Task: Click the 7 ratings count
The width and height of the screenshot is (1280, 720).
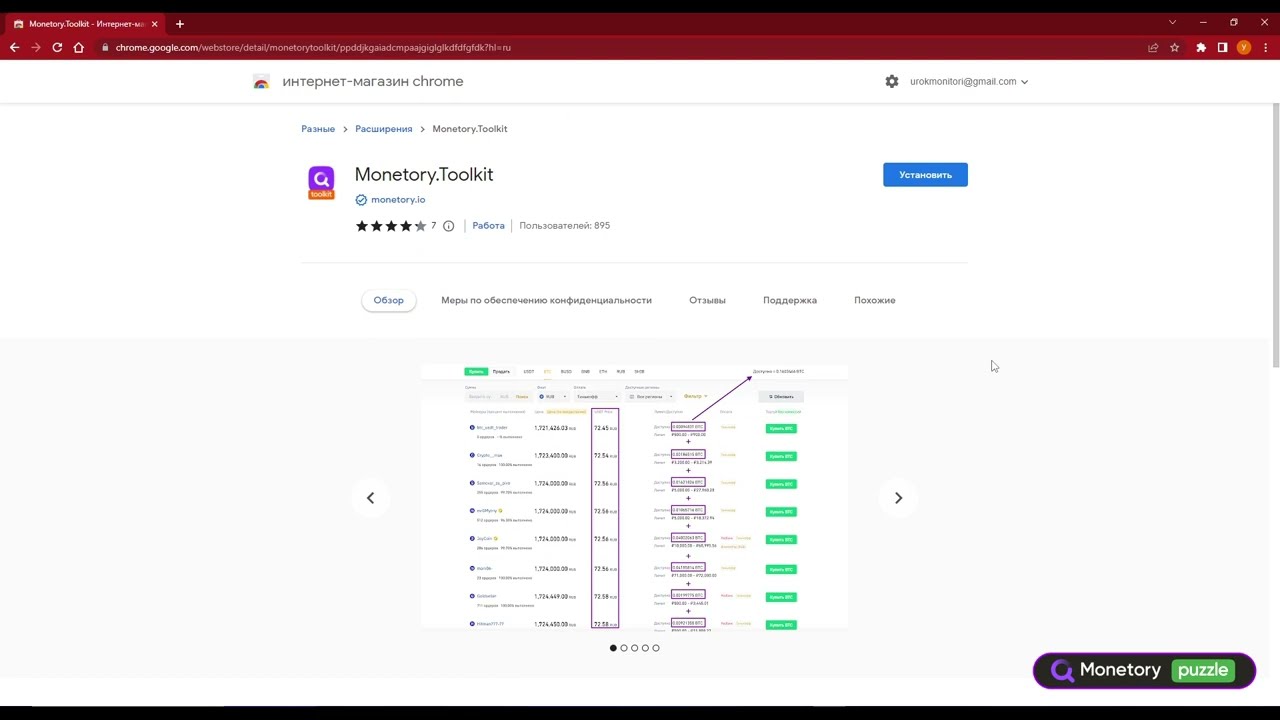Action: pos(433,226)
